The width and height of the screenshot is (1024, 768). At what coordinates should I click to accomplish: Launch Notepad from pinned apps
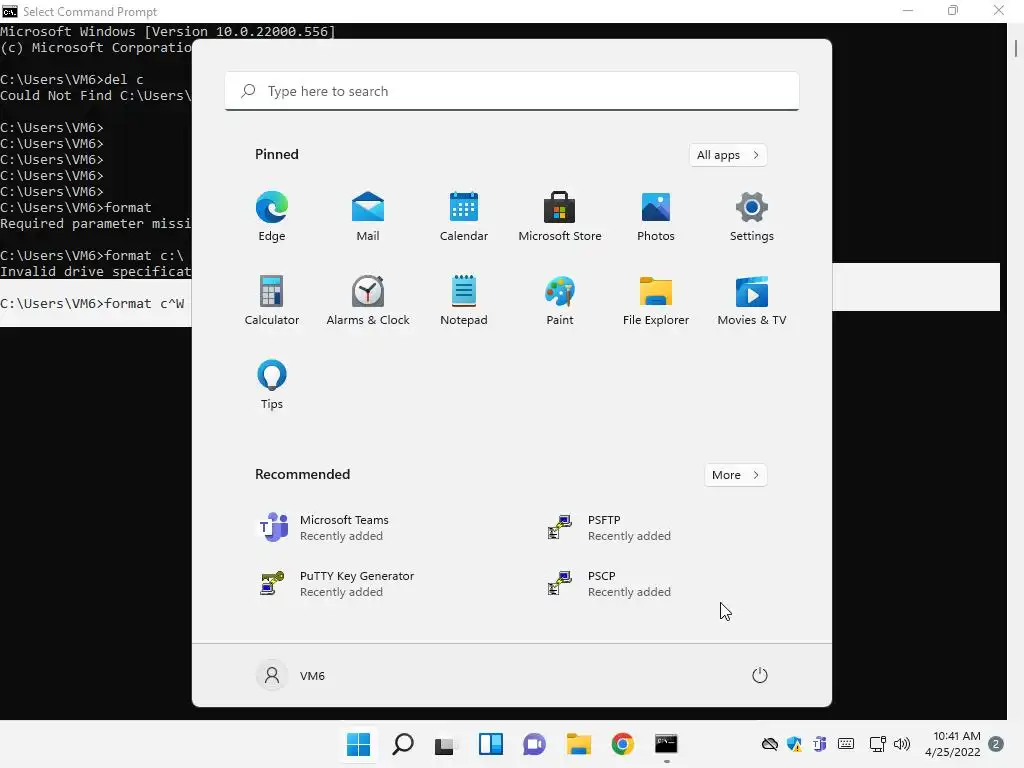tap(464, 300)
